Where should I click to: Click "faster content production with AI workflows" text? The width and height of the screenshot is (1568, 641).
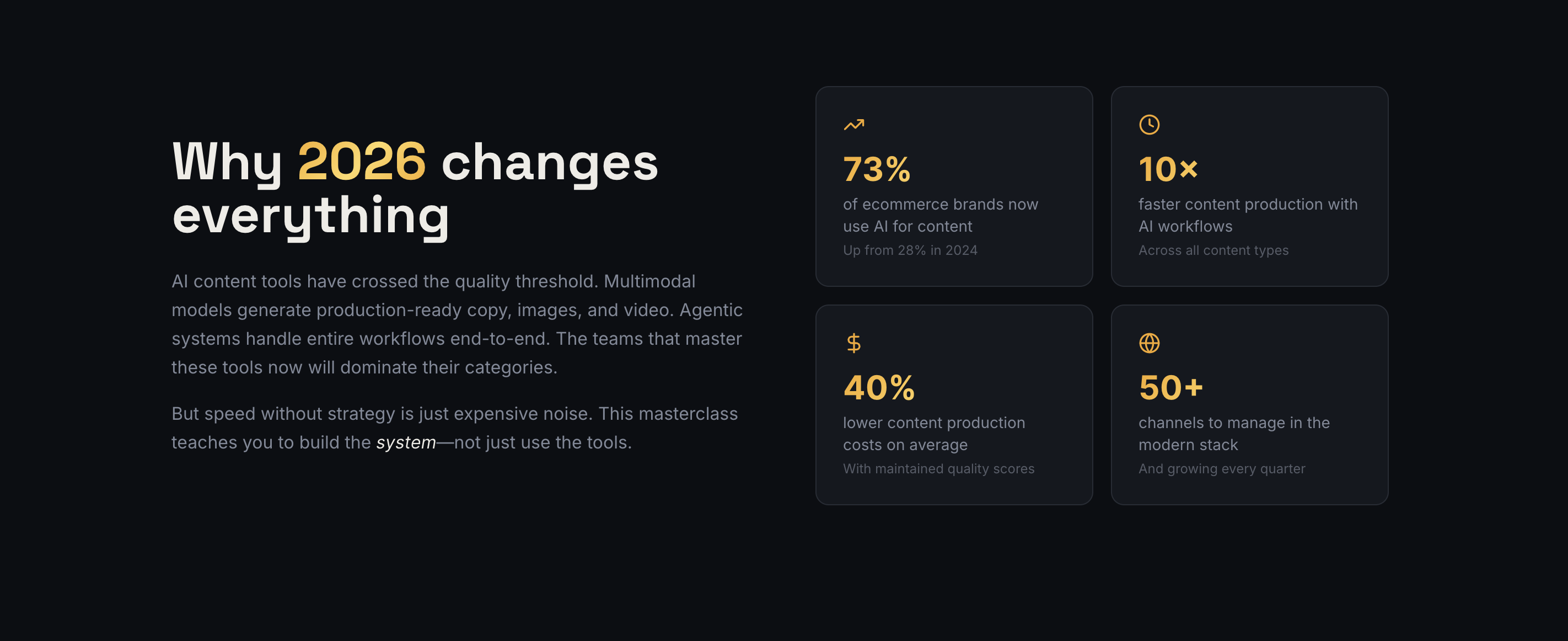click(1247, 215)
